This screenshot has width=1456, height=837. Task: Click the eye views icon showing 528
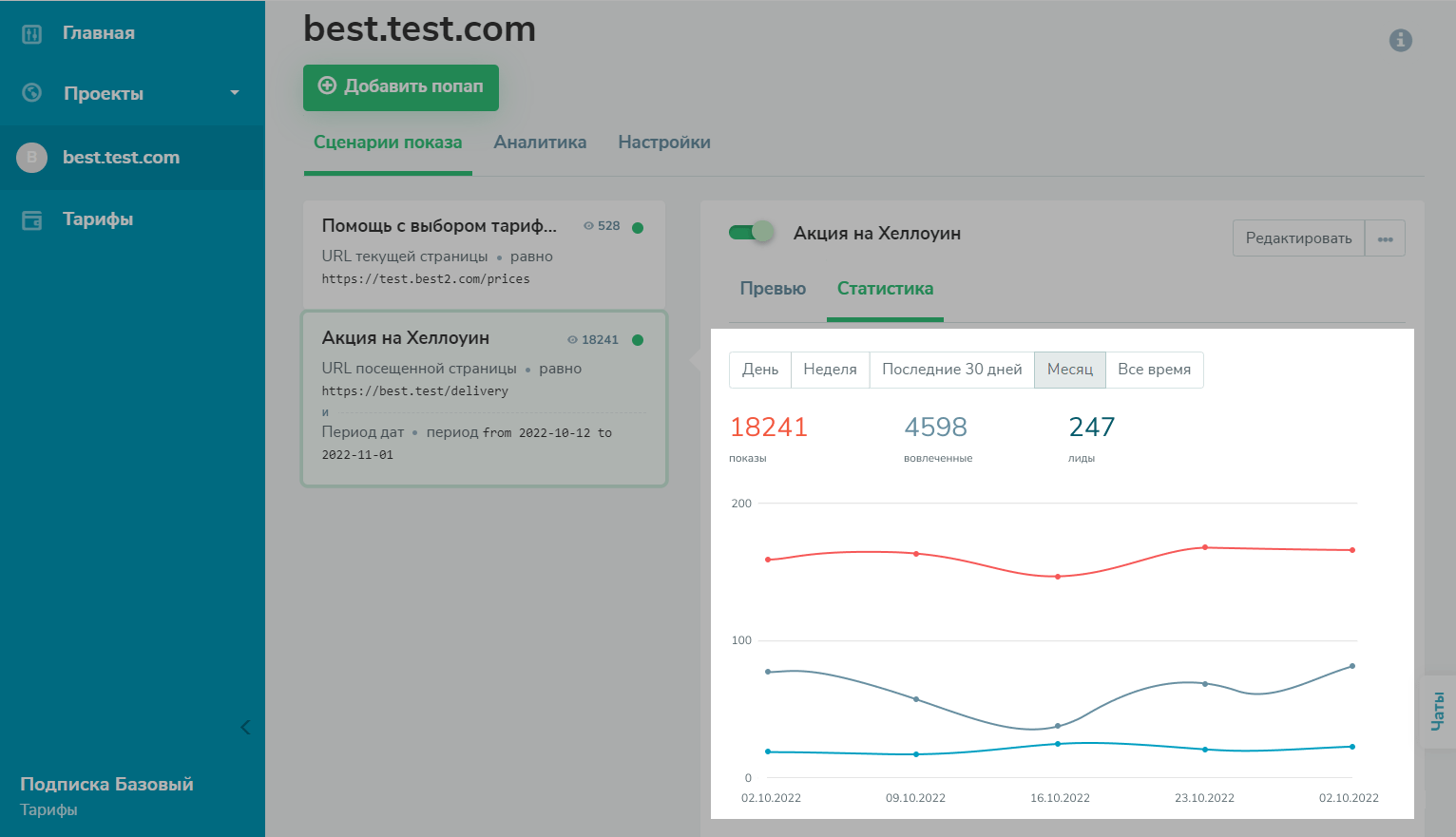click(588, 226)
